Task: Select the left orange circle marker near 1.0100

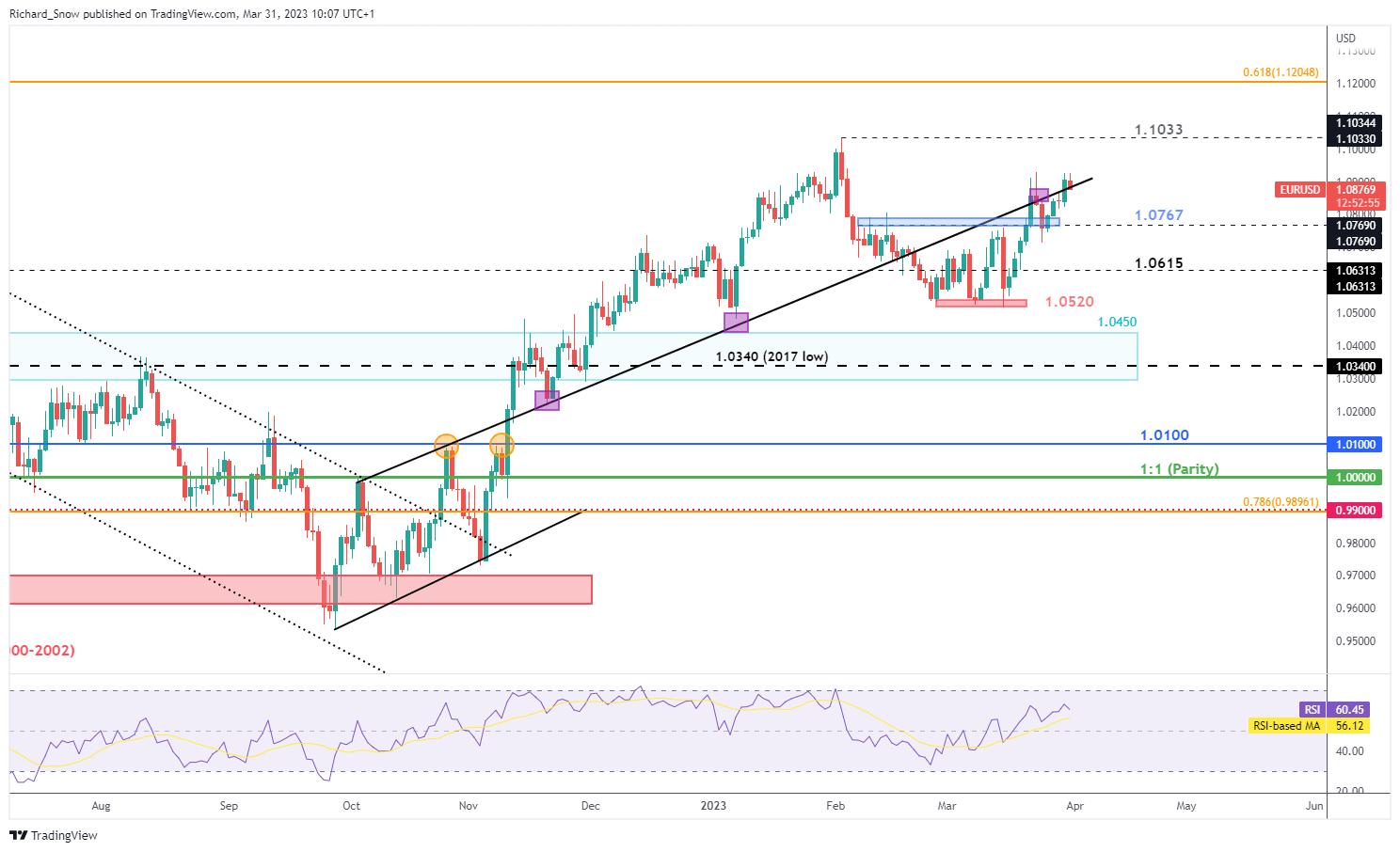Action: (x=446, y=446)
